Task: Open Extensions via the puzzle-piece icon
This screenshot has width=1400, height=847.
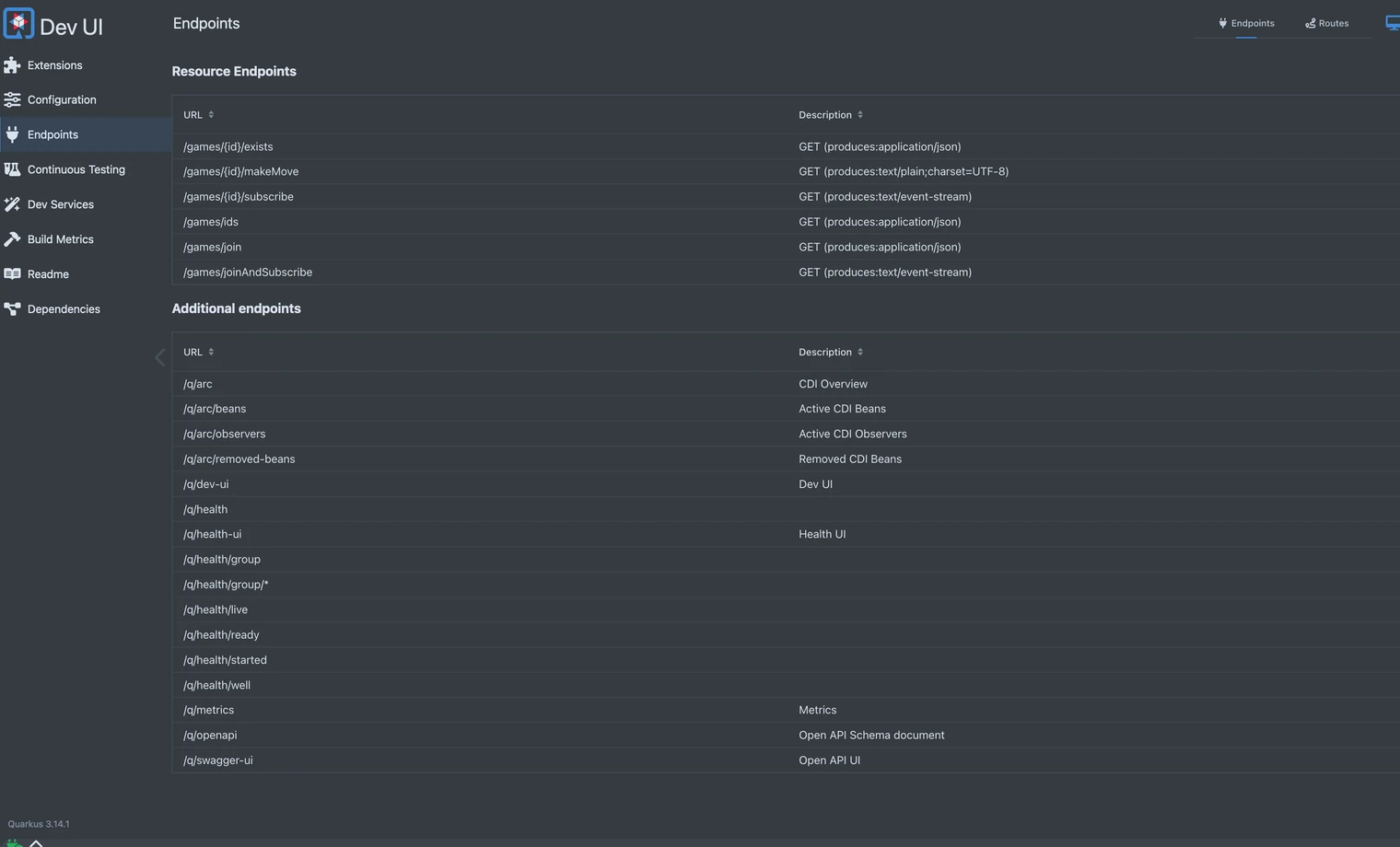Action: click(x=12, y=65)
